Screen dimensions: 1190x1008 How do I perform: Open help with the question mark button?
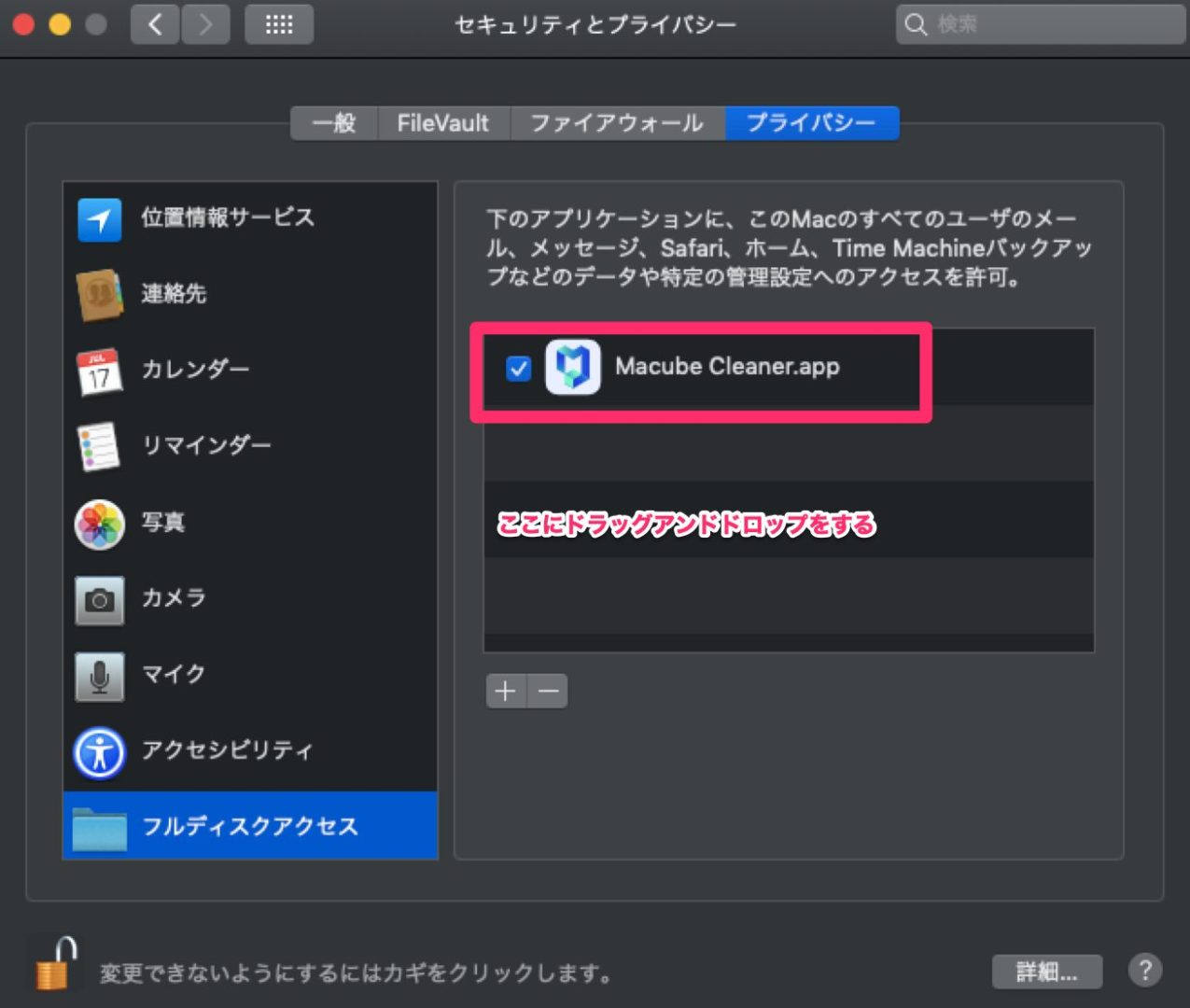coord(1144,971)
